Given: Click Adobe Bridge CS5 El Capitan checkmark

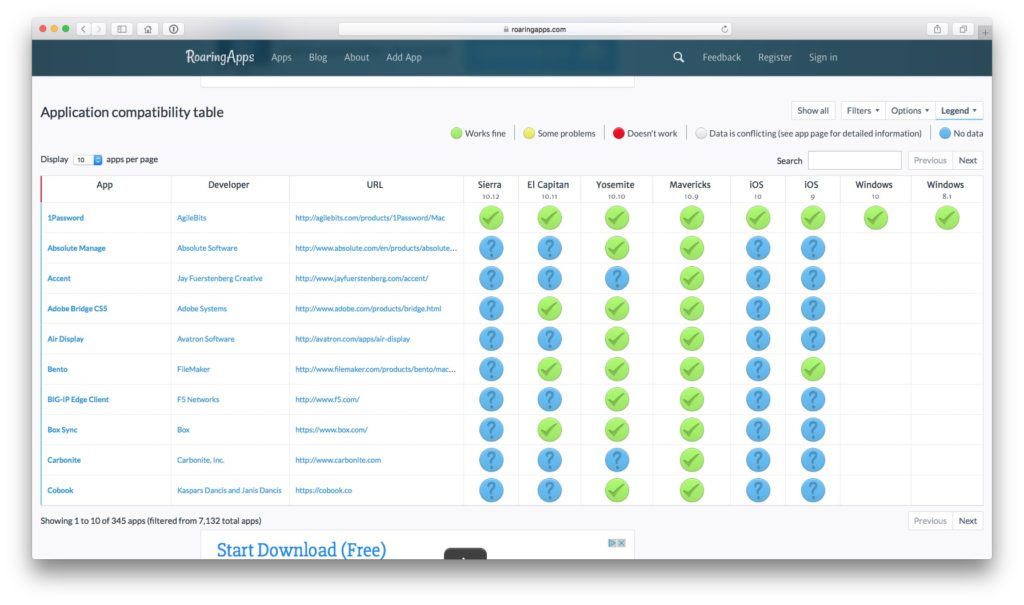Looking at the screenshot, I should click(549, 308).
